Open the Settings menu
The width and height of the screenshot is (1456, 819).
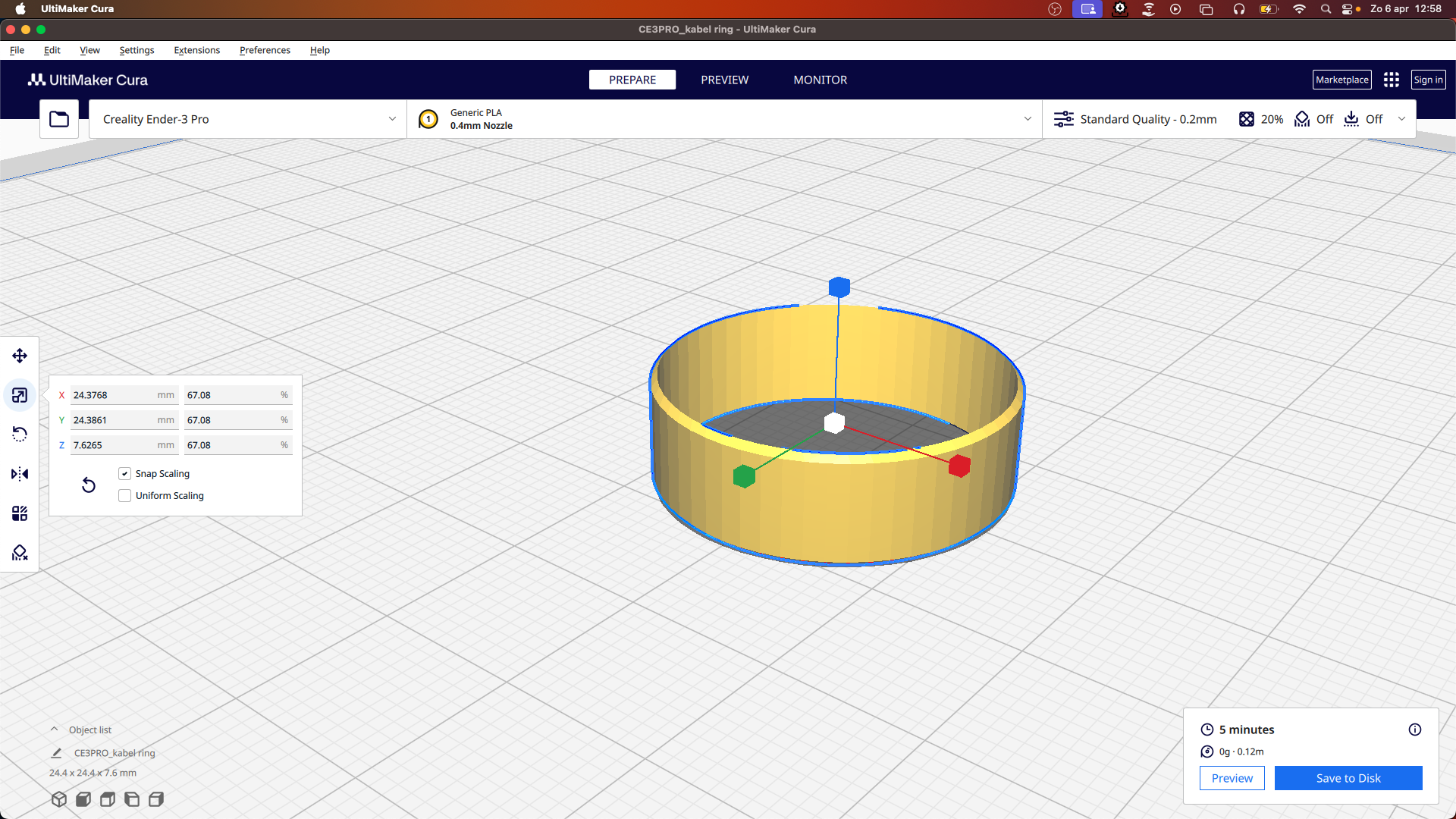click(x=136, y=50)
